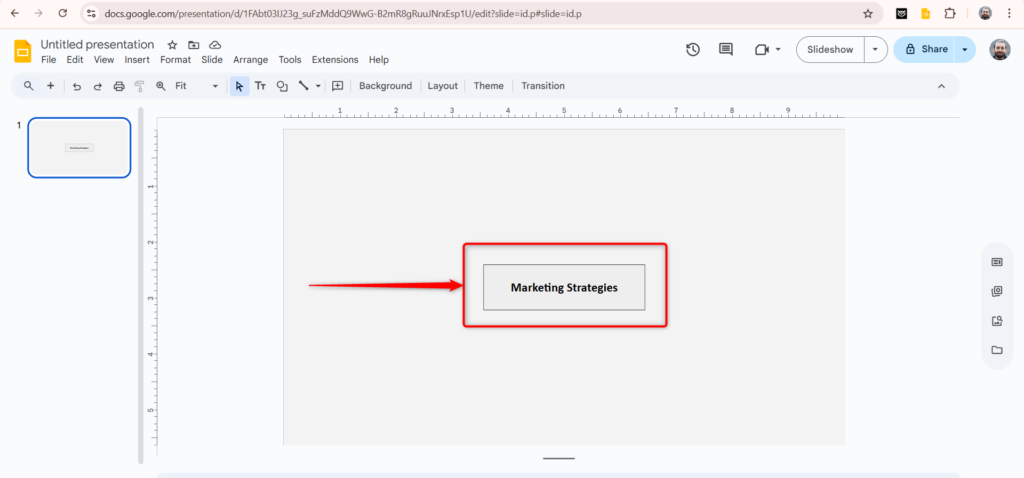This screenshot has width=1024, height=478.
Task: Expand the Slideshow options arrow
Action: click(876, 49)
